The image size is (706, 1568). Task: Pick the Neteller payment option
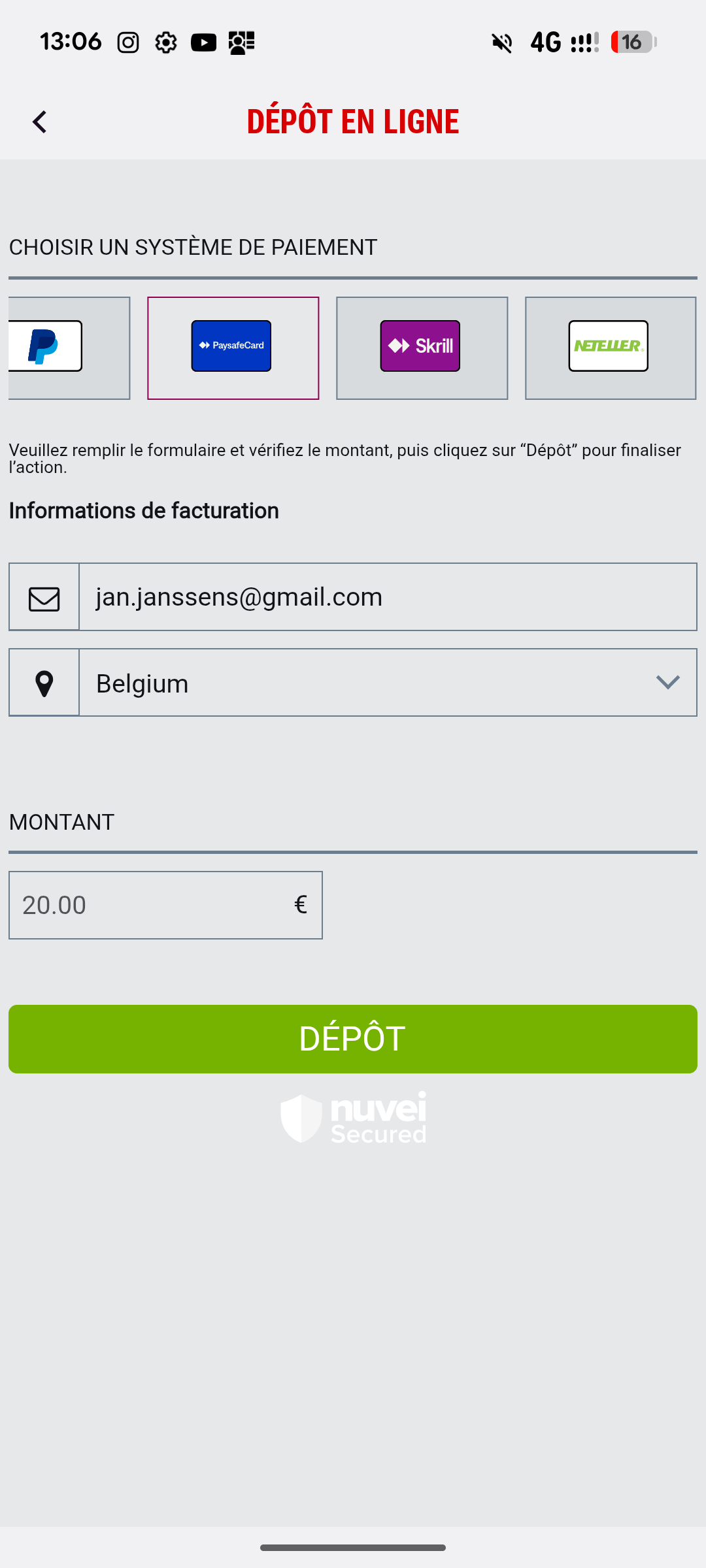[609, 347]
